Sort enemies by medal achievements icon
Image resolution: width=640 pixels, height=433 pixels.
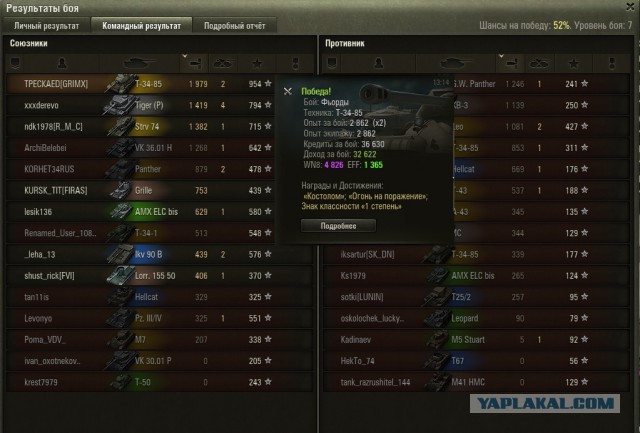click(x=611, y=63)
